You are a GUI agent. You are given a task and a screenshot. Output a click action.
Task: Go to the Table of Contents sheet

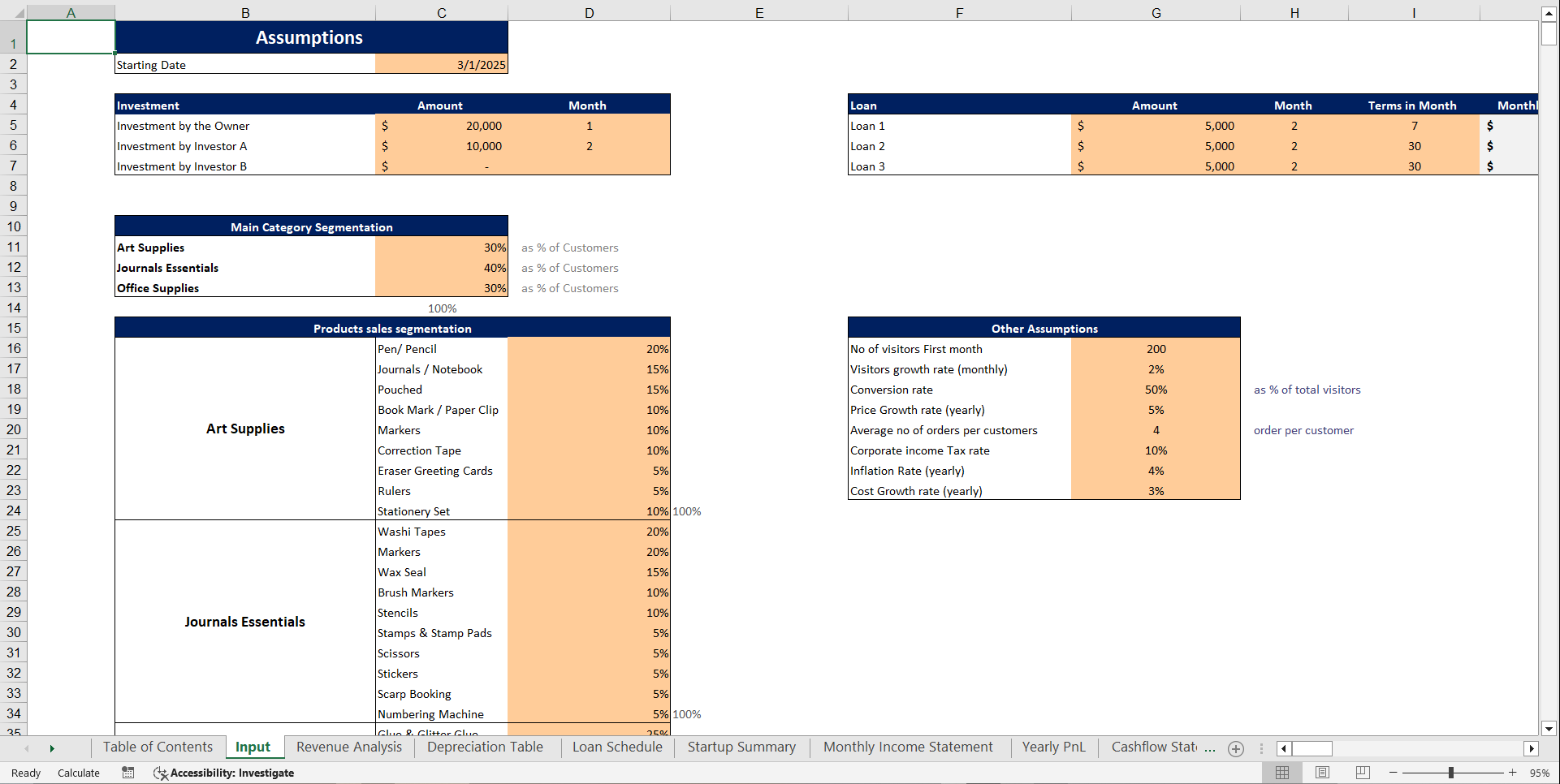[158, 747]
